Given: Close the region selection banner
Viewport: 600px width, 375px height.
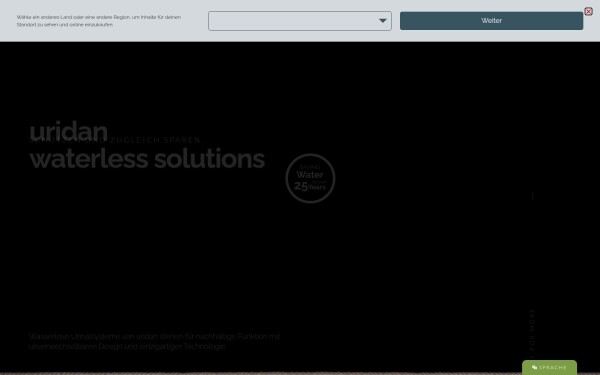Looking at the screenshot, I should pos(588,11).
